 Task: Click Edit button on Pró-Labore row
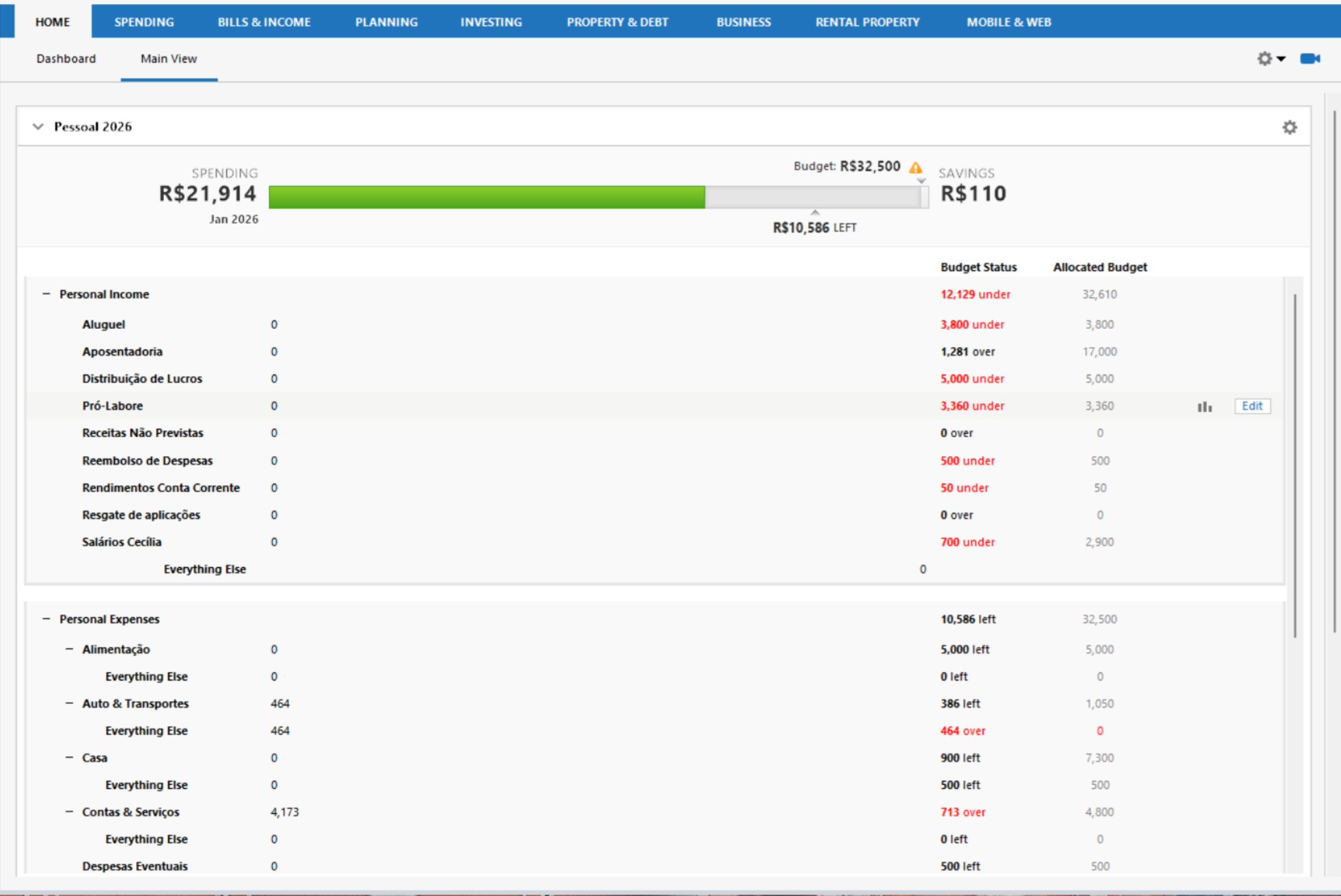click(x=1251, y=406)
